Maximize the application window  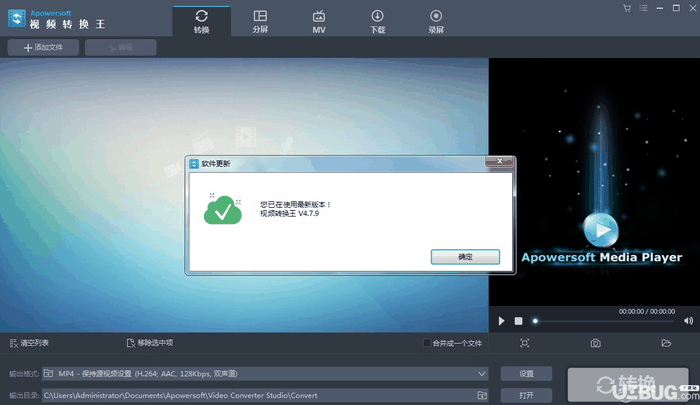point(676,8)
